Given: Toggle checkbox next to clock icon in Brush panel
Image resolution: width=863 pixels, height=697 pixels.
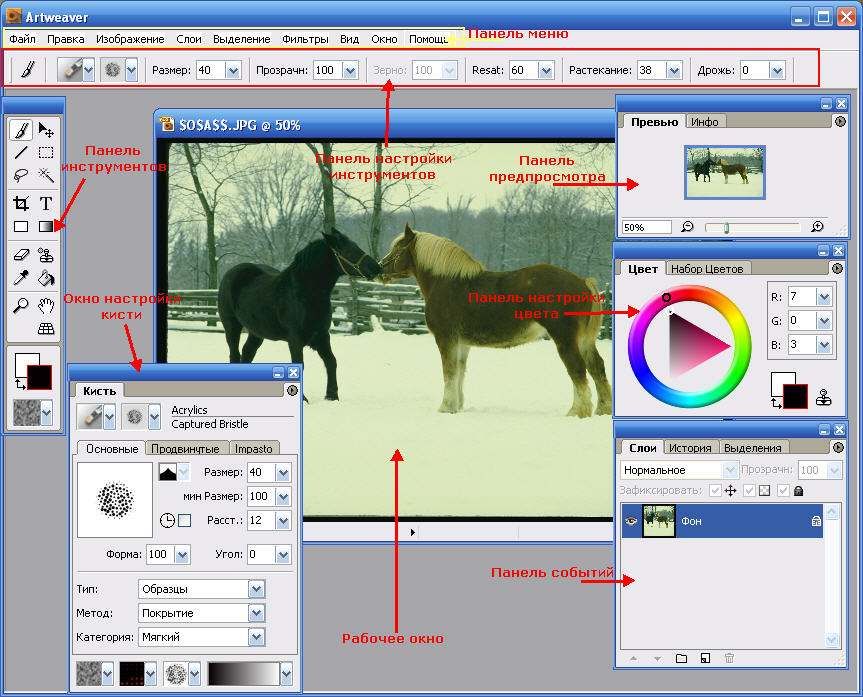Looking at the screenshot, I should coord(185,520).
